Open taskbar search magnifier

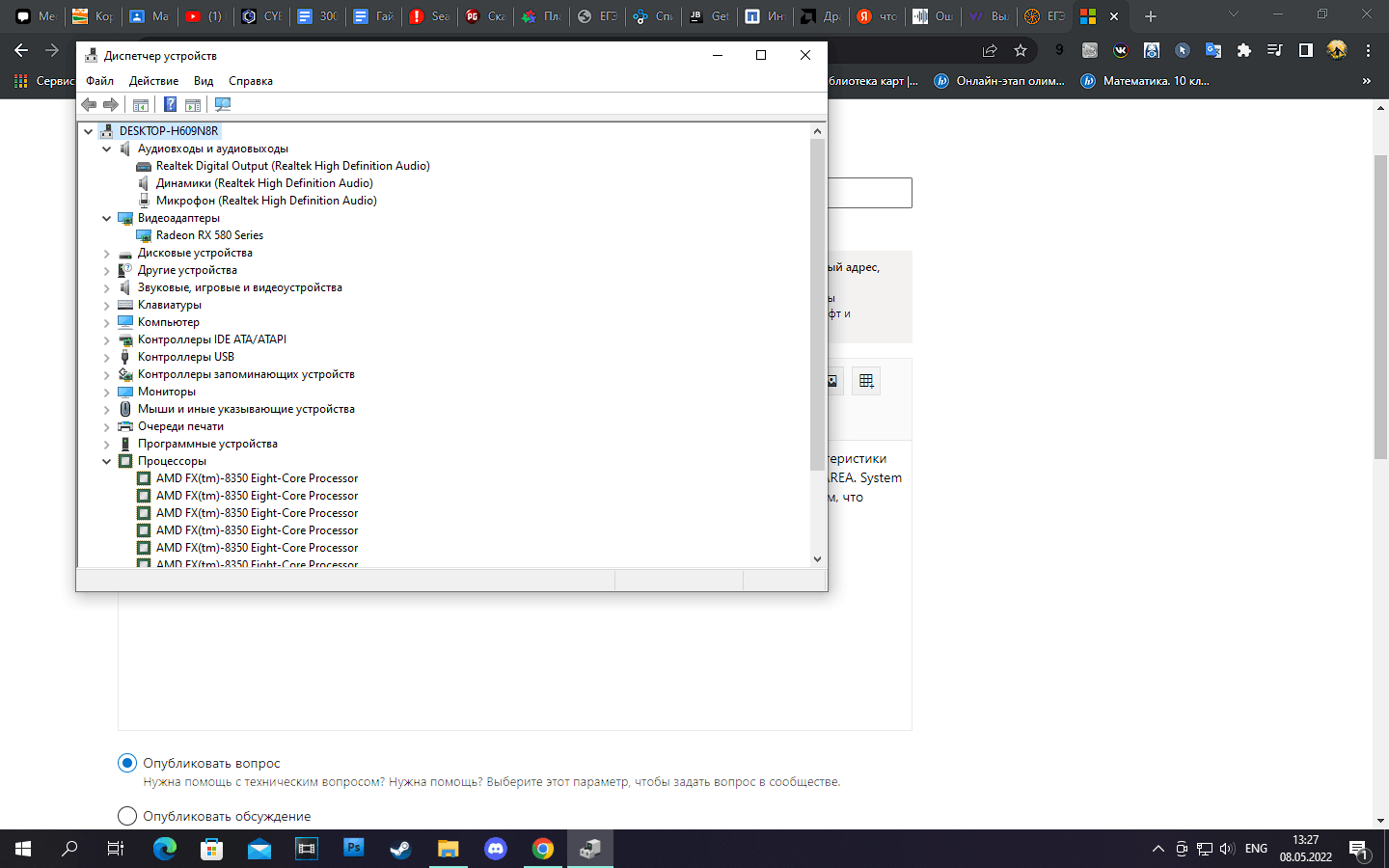69,849
